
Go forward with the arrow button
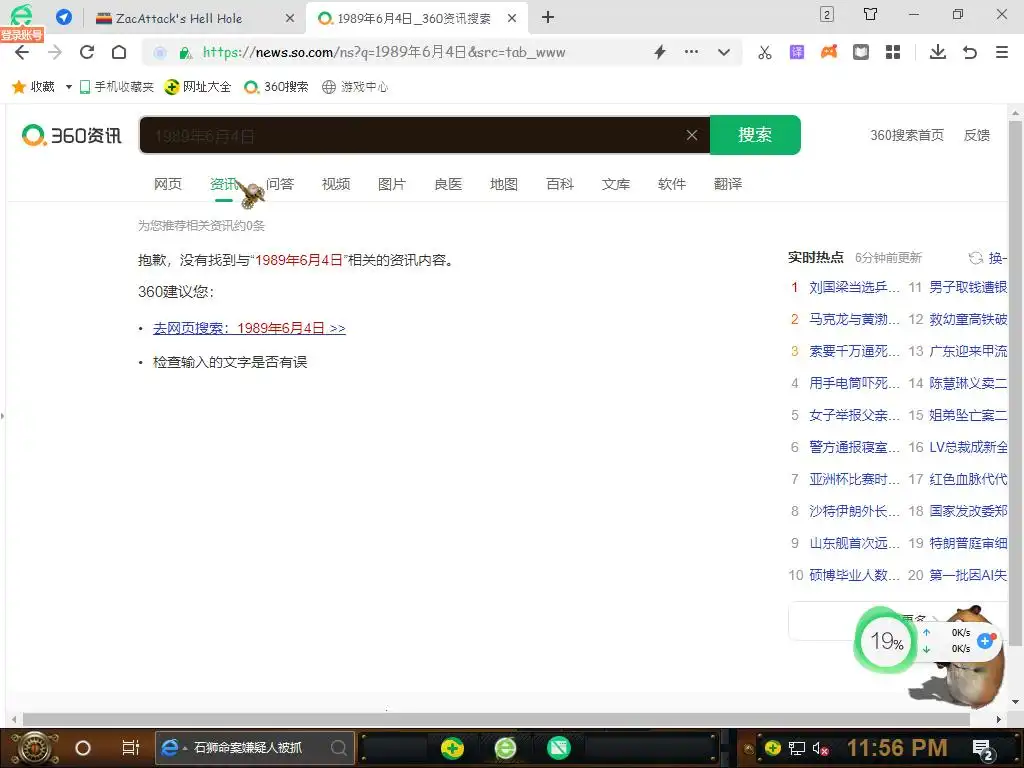[55, 52]
